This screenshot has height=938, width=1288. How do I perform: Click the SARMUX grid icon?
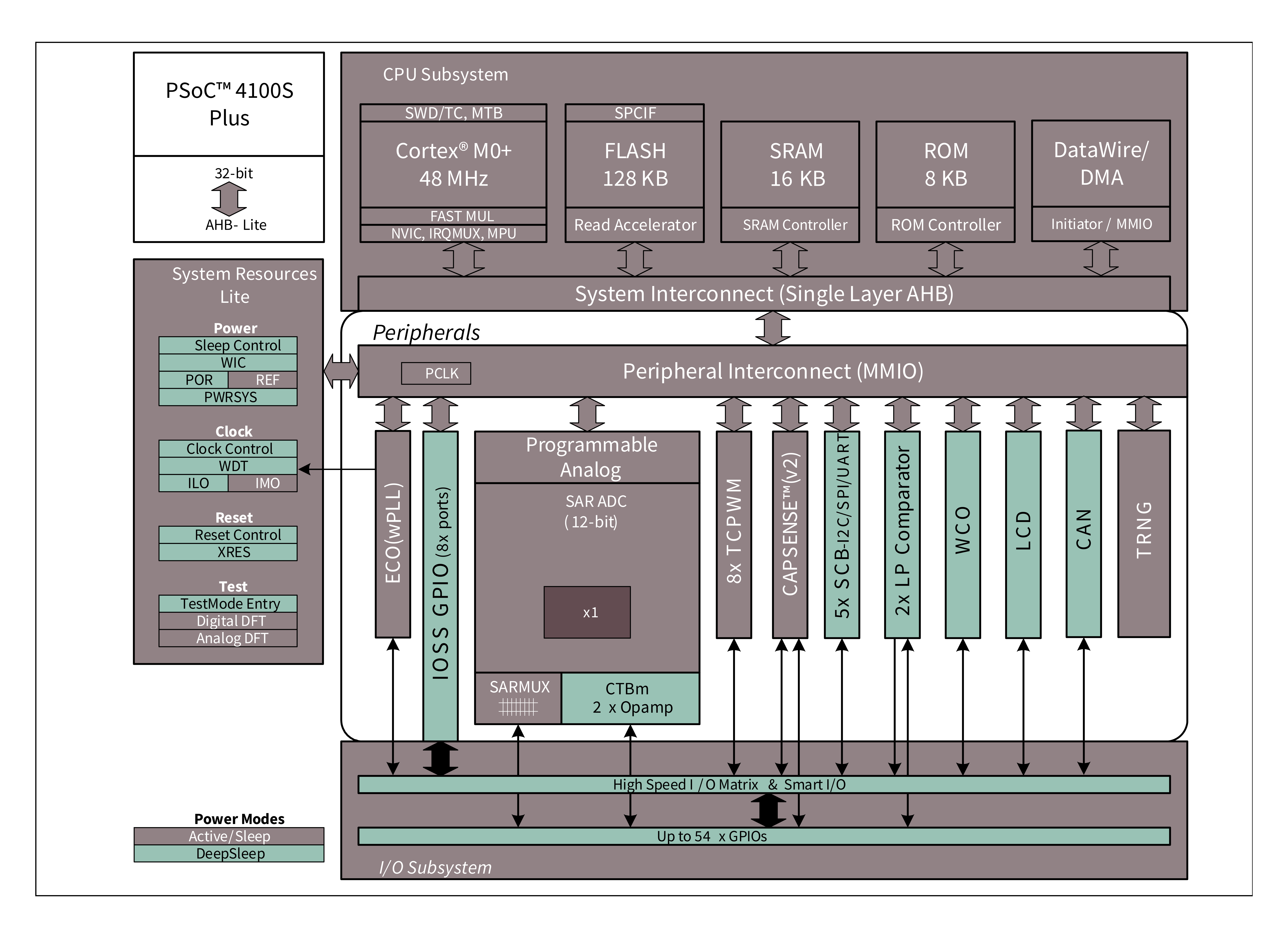[x=518, y=707]
